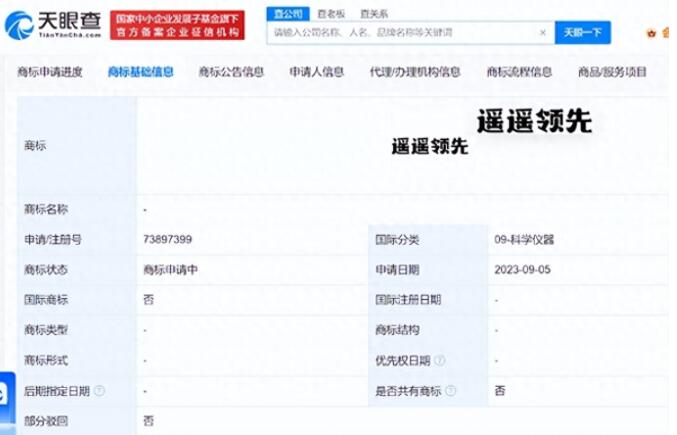Go to 商标基础信息 section

click(x=140, y=72)
